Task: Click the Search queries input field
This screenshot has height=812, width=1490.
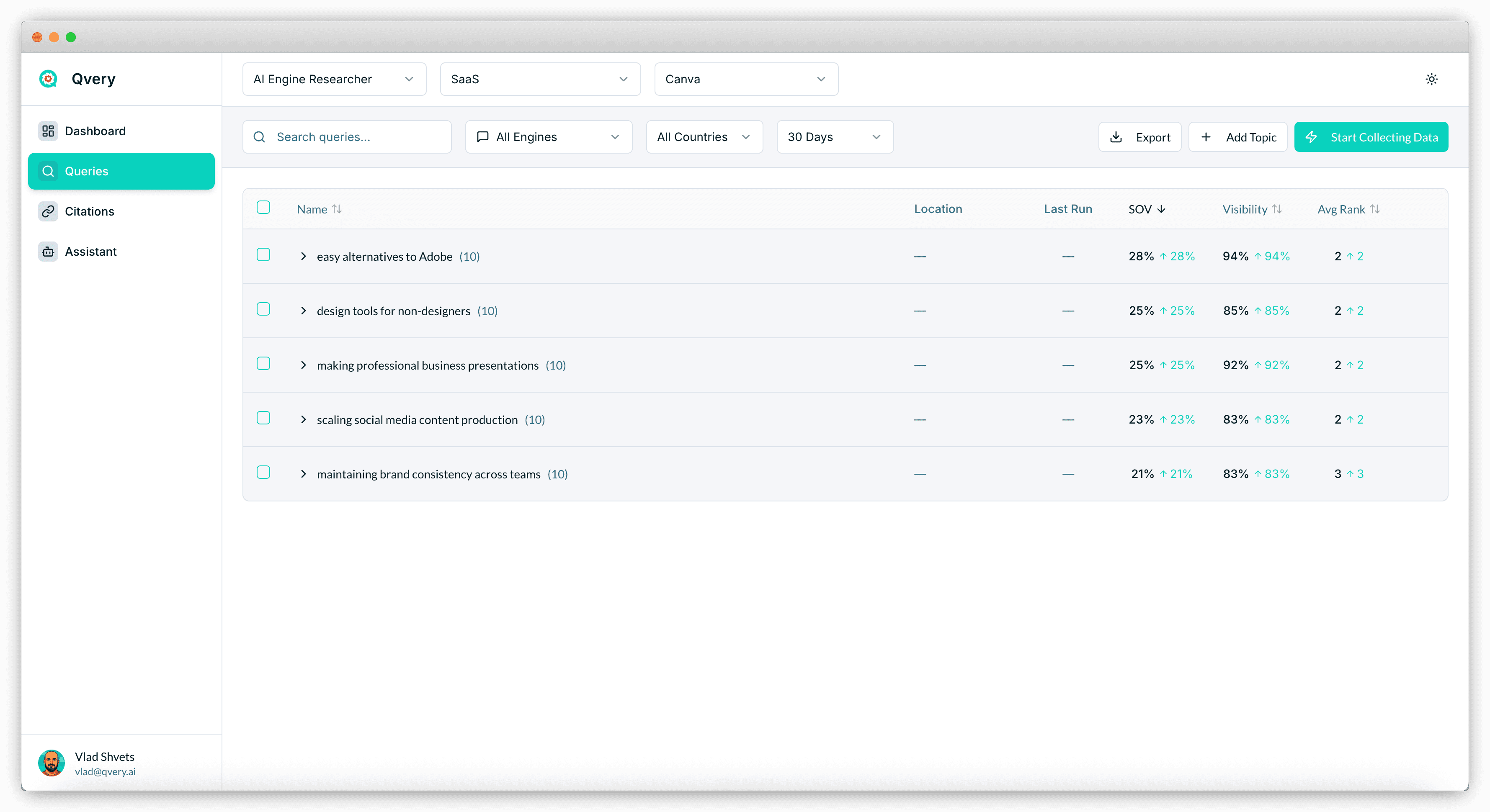Action: (x=347, y=137)
